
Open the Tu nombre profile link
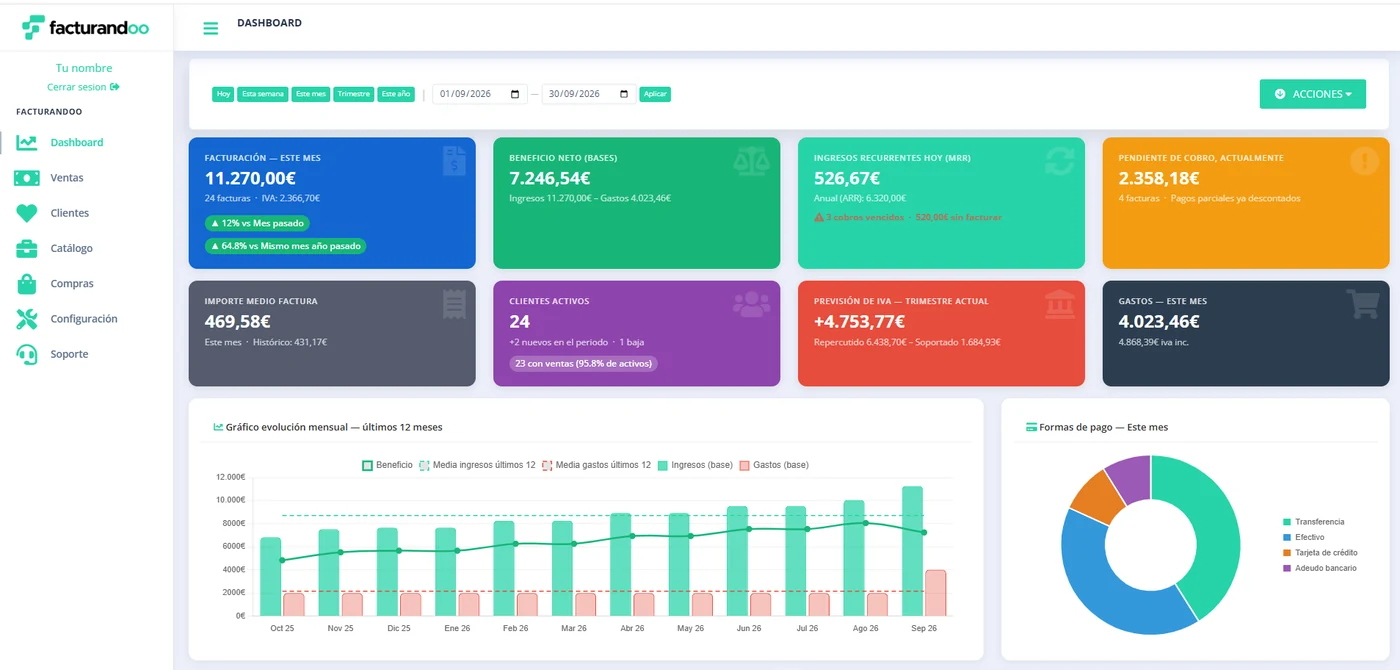pos(84,68)
